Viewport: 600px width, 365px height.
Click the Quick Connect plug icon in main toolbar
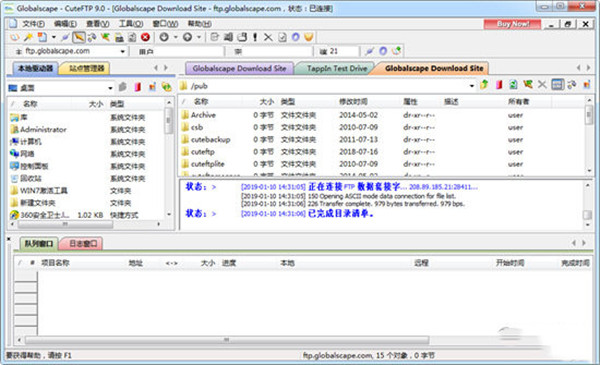tap(65, 37)
